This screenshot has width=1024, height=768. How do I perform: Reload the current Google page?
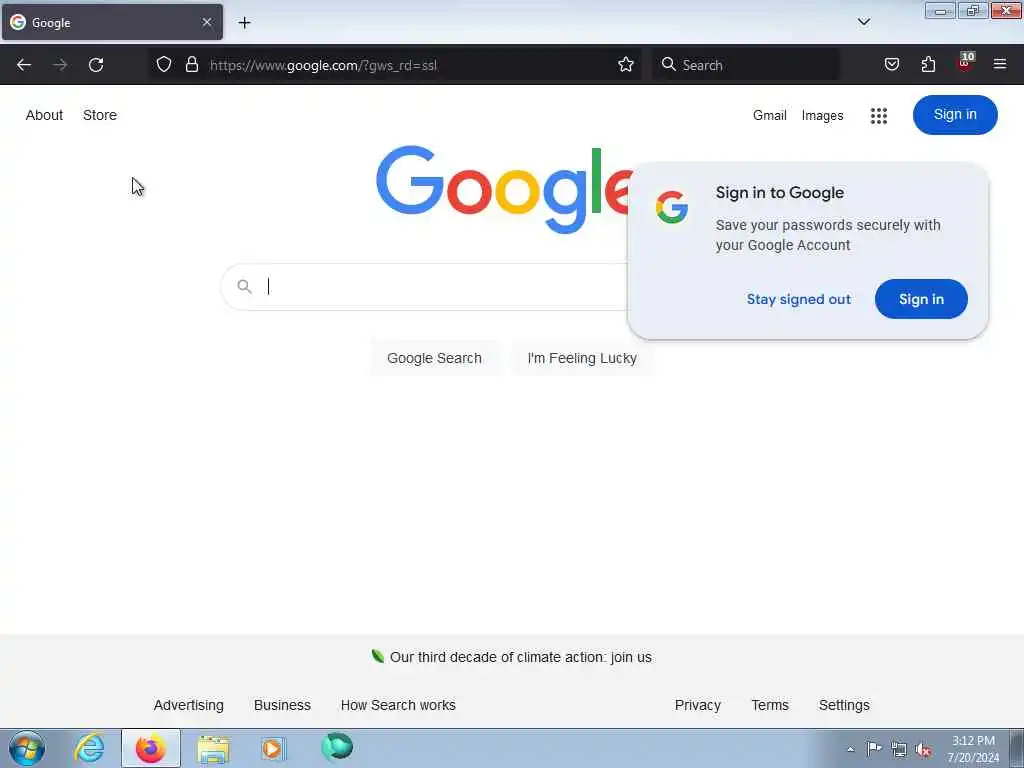(96, 65)
